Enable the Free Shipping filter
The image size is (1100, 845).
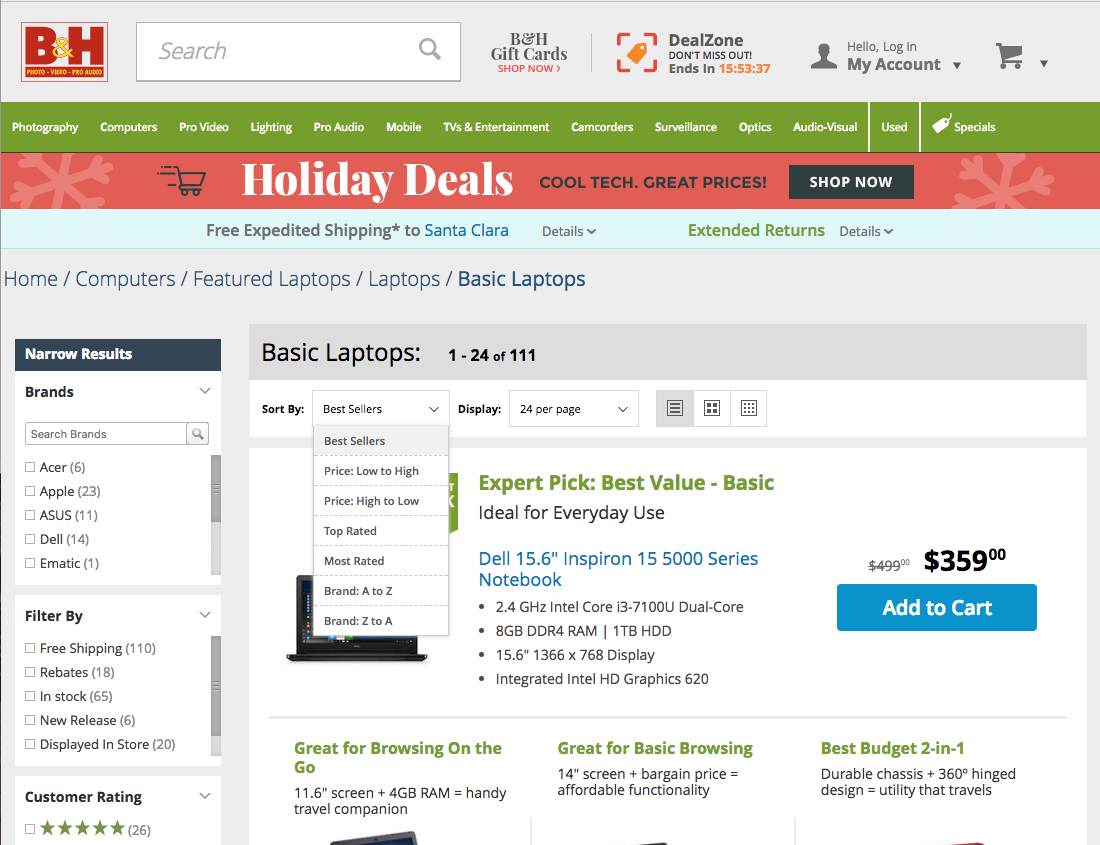[x=30, y=648]
